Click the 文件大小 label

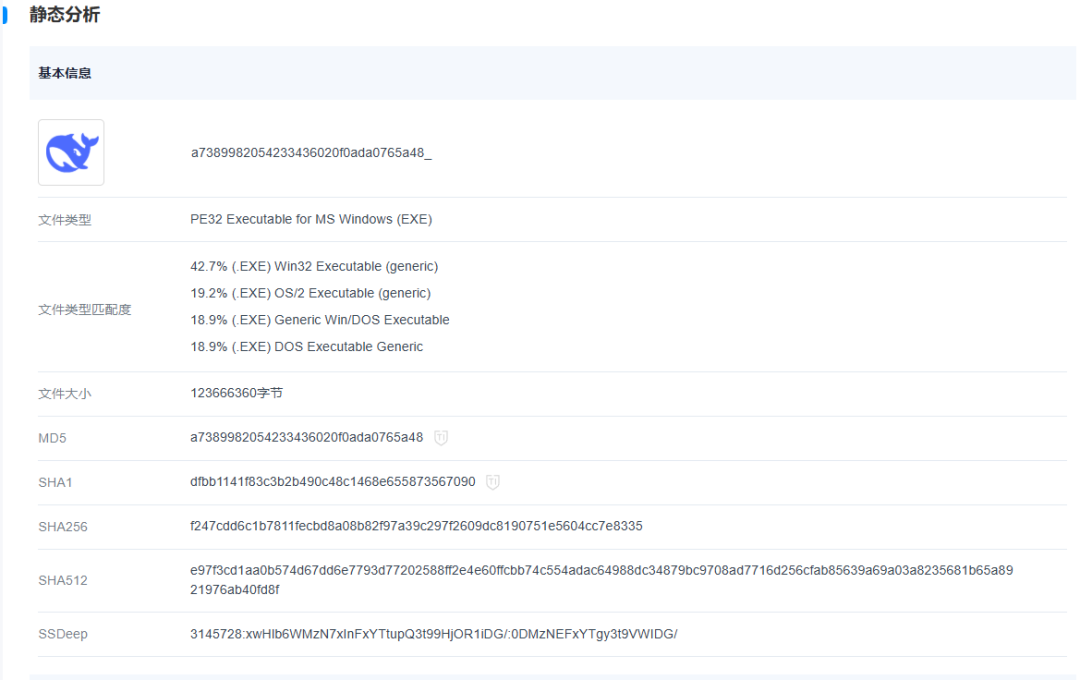tap(65, 393)
